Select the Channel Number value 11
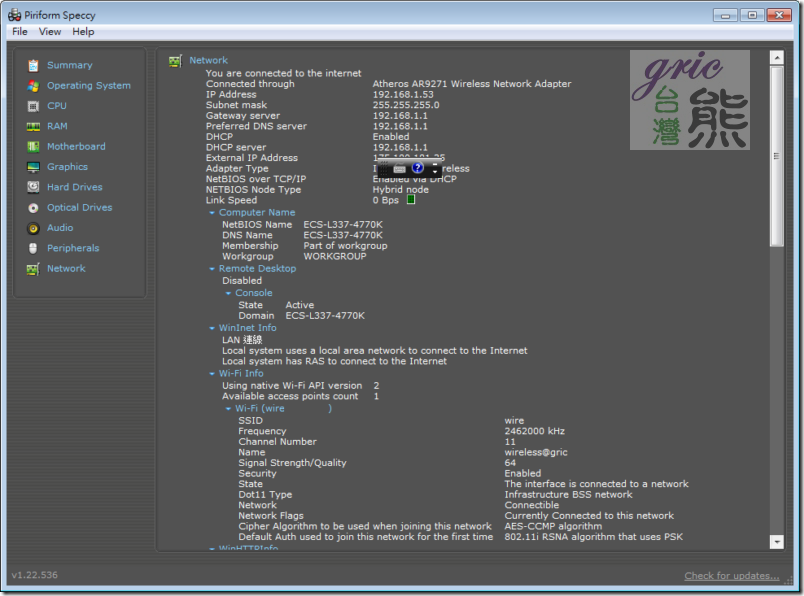The height and width of the screenshot is (596, 804). click(510, 442)
